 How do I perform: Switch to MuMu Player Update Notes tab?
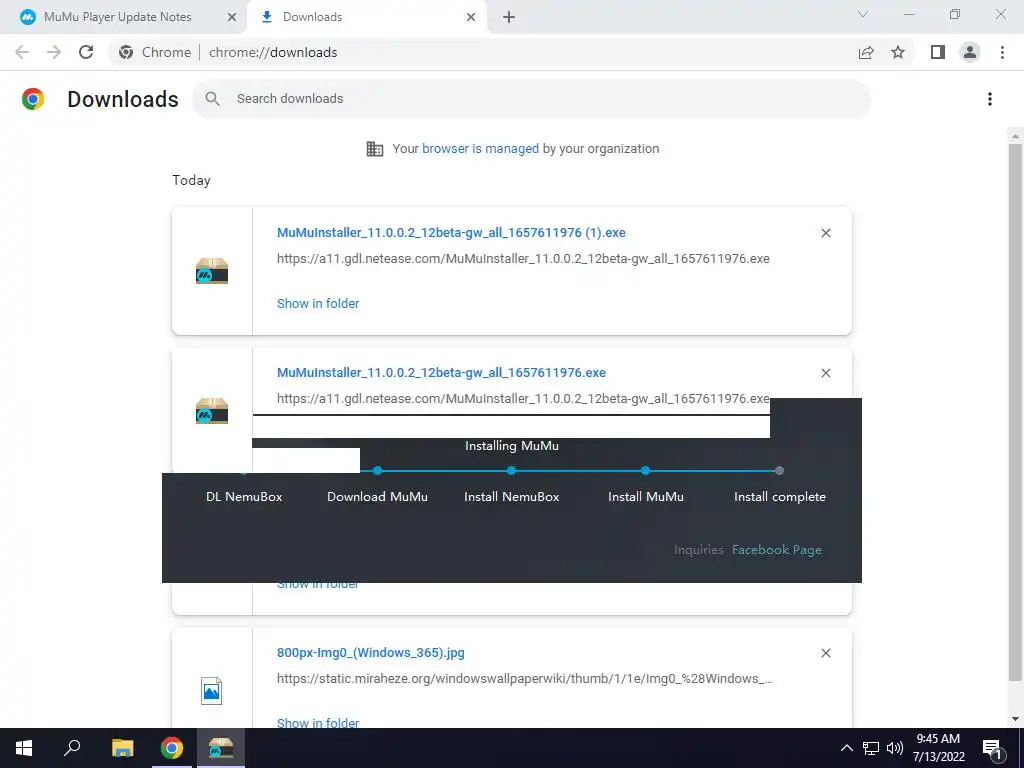pos(119,17)
